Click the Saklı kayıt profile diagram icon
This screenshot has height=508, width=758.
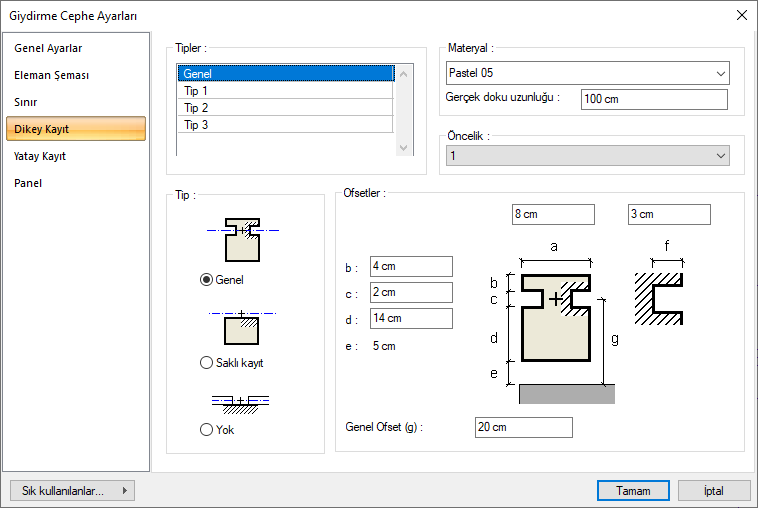(x=242, y=325)
